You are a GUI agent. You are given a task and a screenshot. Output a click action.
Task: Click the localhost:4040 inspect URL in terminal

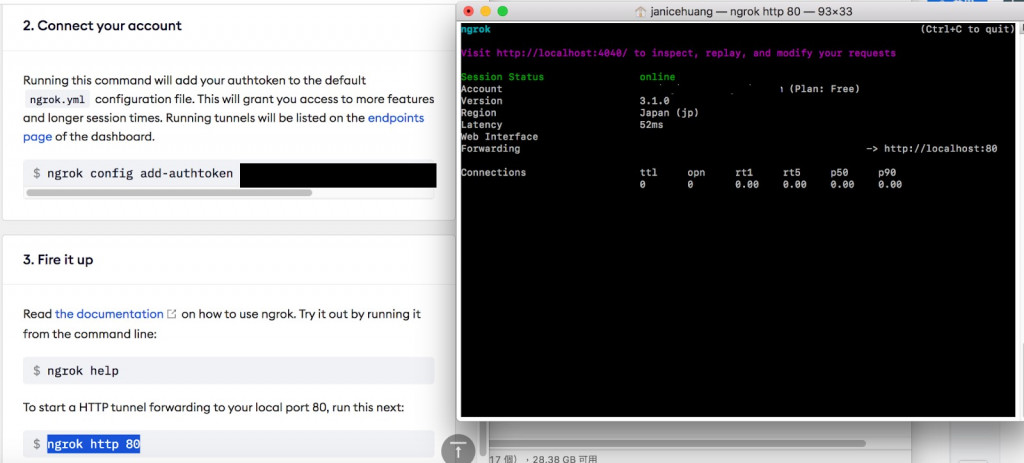pyautogui.click(x=562, y=53)
